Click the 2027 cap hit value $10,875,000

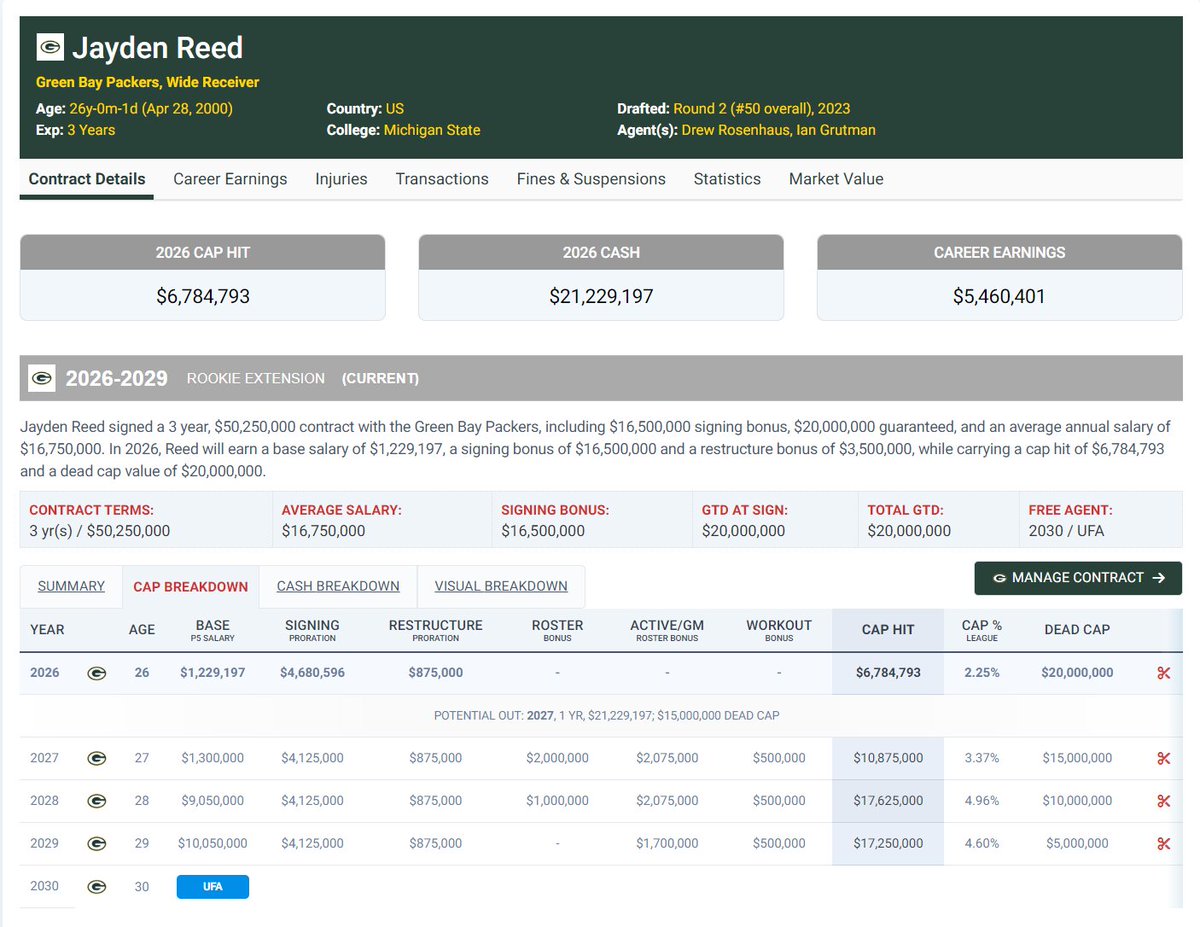[888, 758]
